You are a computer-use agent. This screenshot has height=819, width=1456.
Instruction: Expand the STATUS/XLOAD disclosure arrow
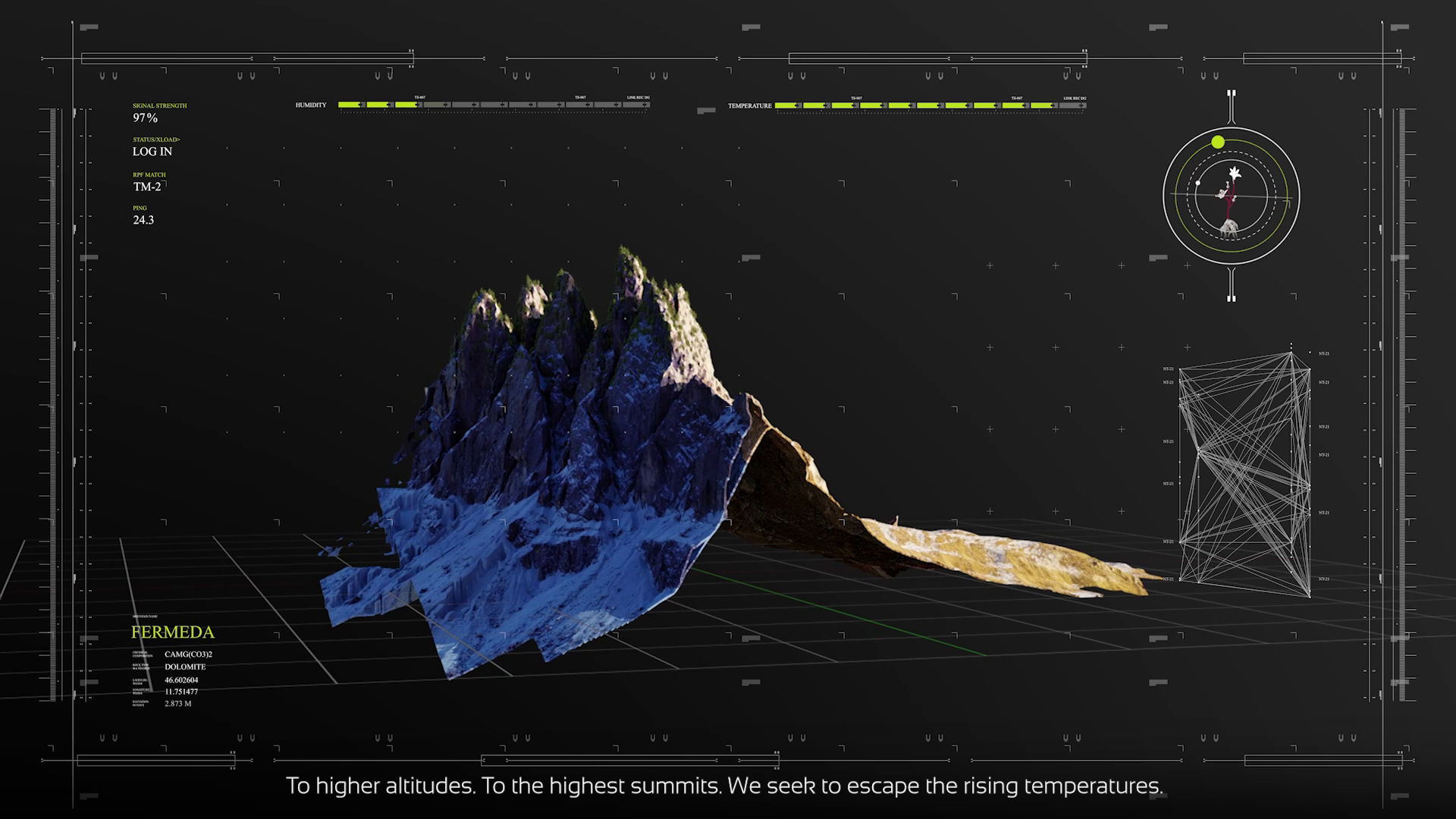point(180,140)
